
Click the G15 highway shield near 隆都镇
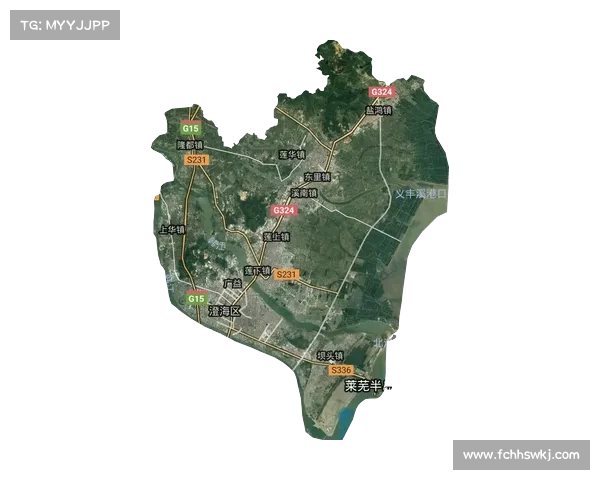[x=190, y=129]
